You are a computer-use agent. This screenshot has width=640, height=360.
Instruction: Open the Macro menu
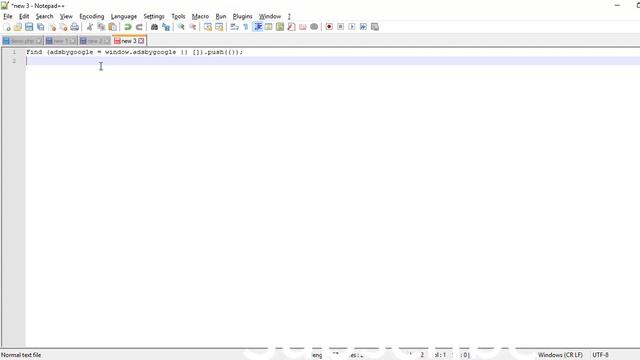200,16
